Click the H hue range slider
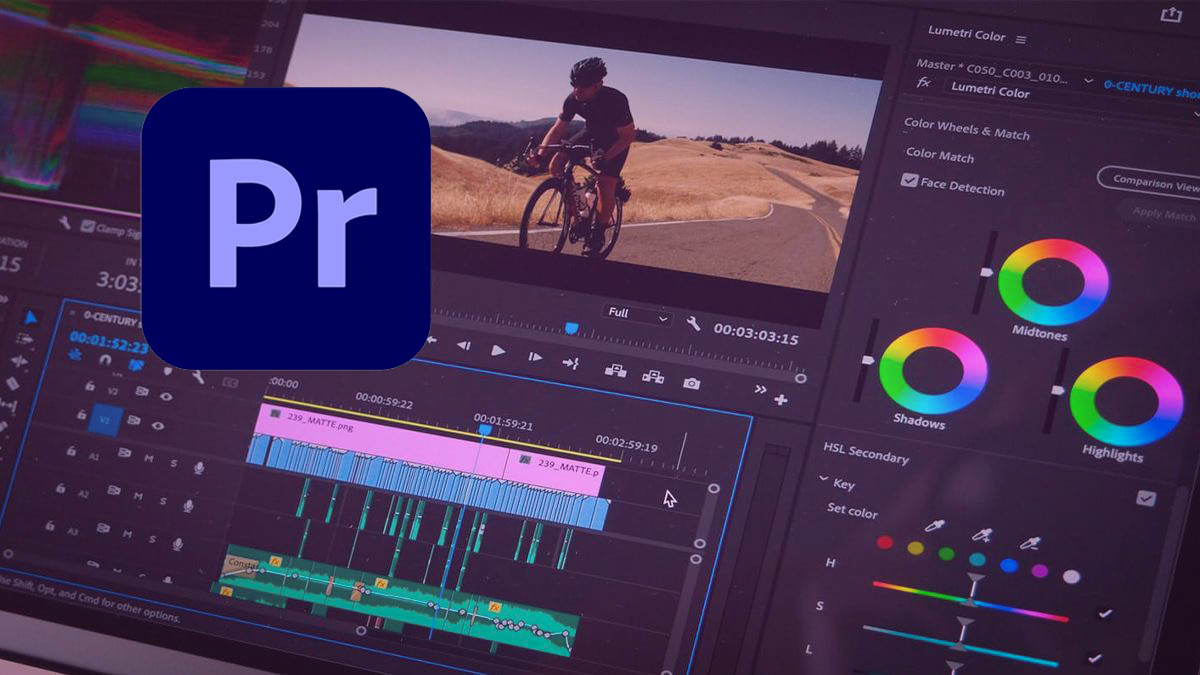Viewport: 1200px width, 675px height. point(970,601)
